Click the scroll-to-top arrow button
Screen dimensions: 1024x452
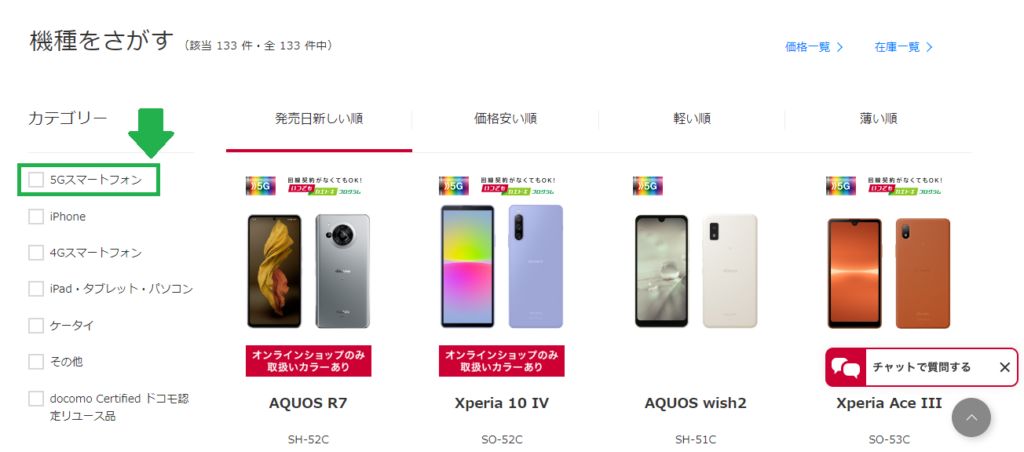[971, 417]
